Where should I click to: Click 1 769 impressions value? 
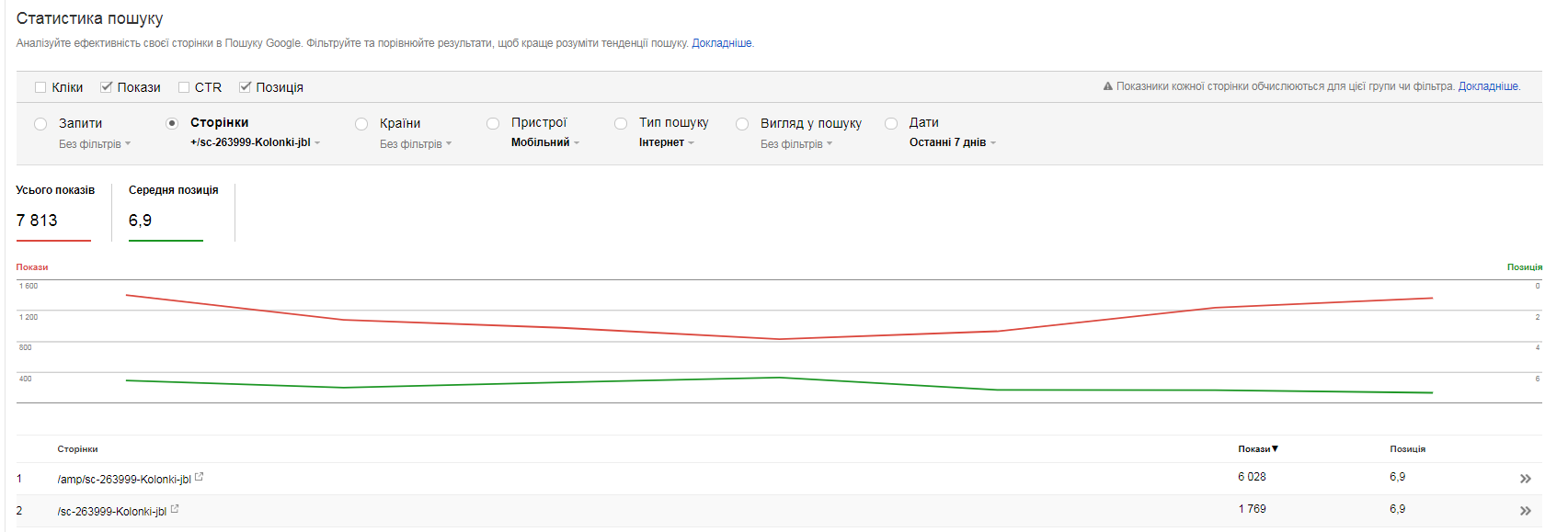tap(1252, 509)
